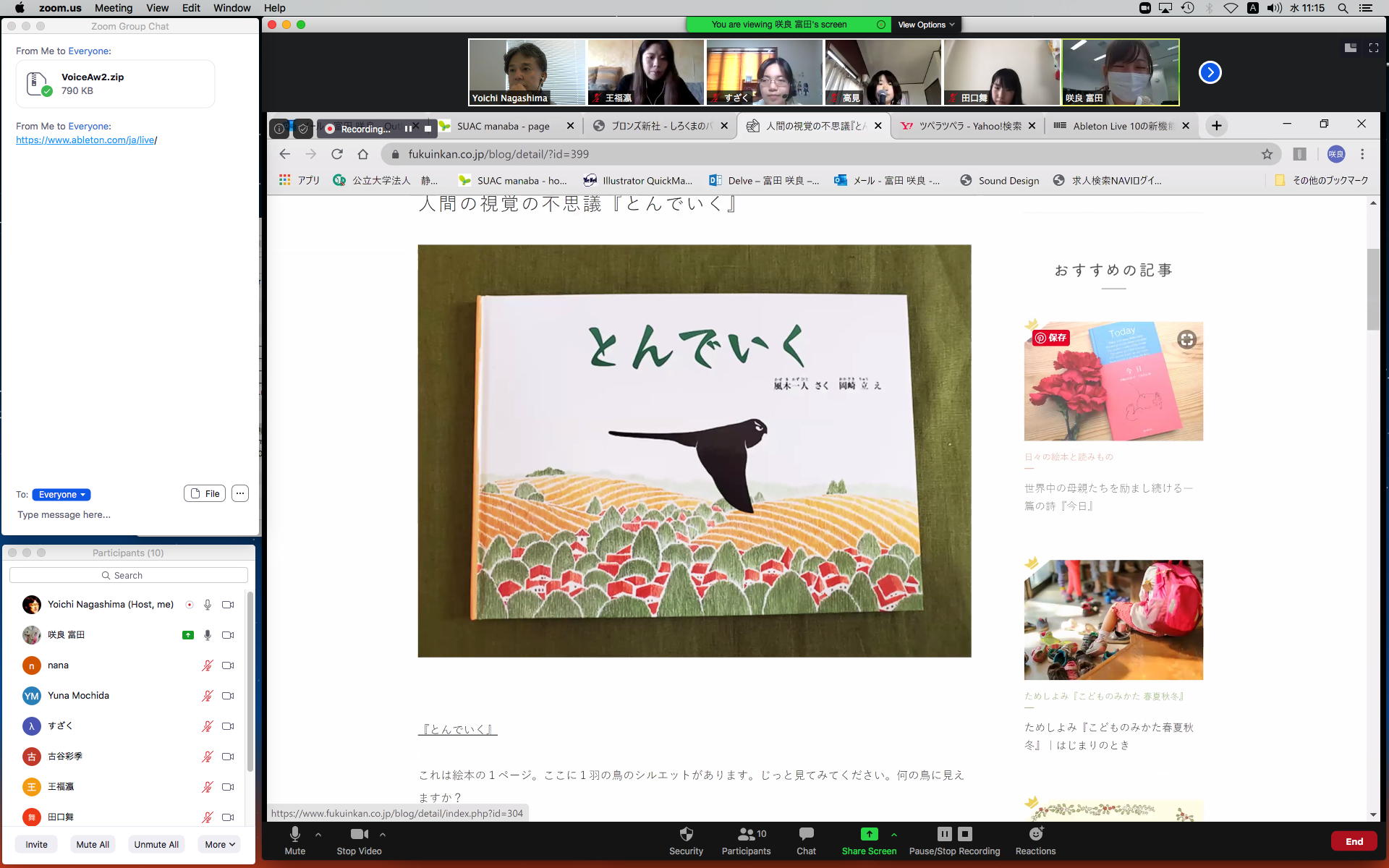This screenshot has height=868, width=1389.
Task: Click the green Share Screen icon
Action: coord(869,835)
